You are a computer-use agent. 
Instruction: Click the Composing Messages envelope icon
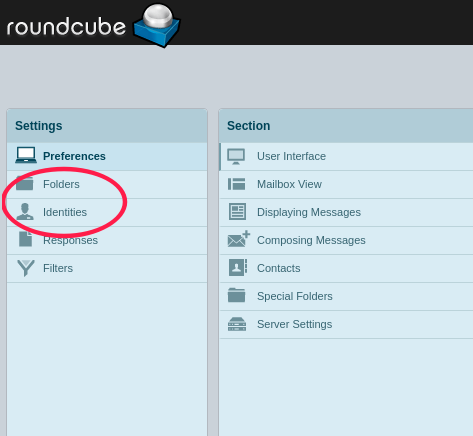[239, 239]
